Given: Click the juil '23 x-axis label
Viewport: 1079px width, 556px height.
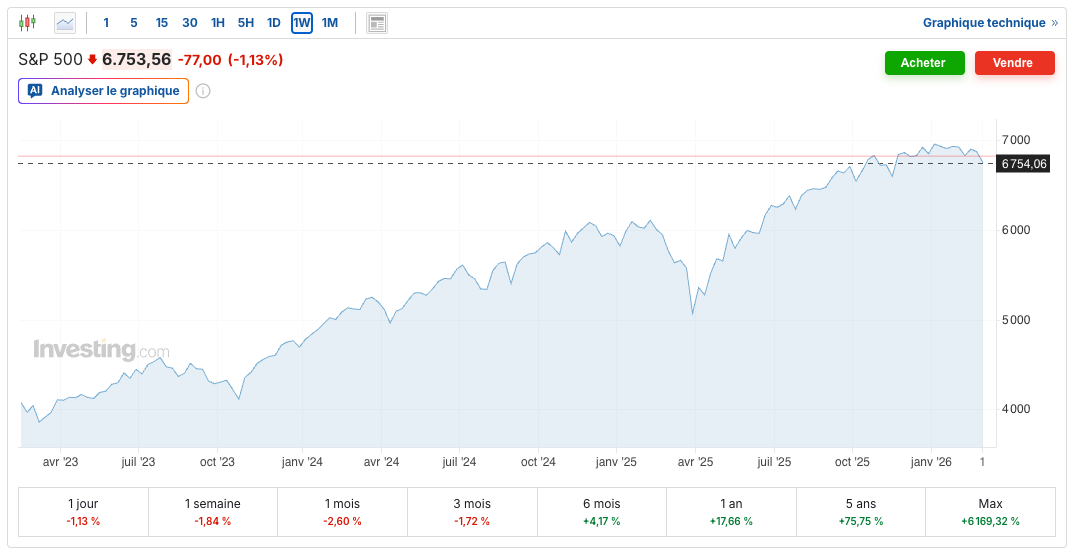Looking at the screenshot, I should [138, 462].
